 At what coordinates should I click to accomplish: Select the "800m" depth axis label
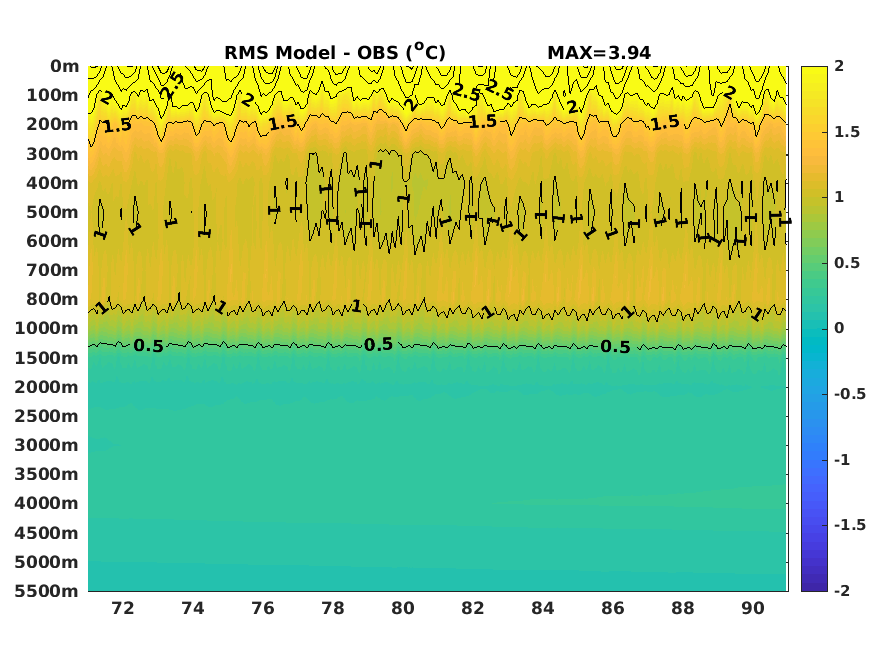pyautogui.click(x=52, y=299)
